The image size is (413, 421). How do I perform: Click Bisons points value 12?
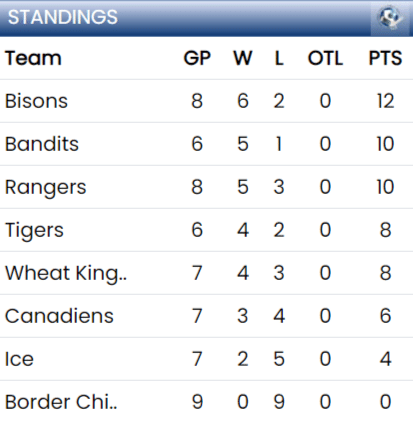coord(385,101)
